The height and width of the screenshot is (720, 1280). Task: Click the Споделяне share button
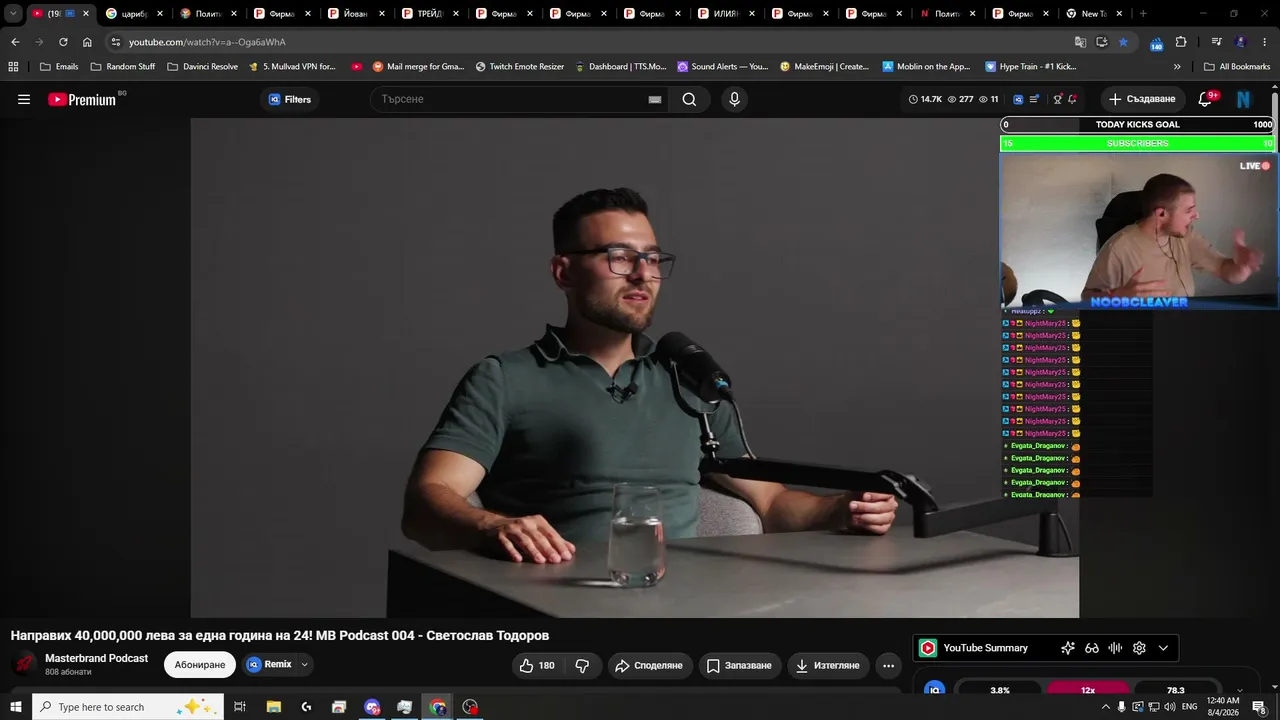click(649, 665)
